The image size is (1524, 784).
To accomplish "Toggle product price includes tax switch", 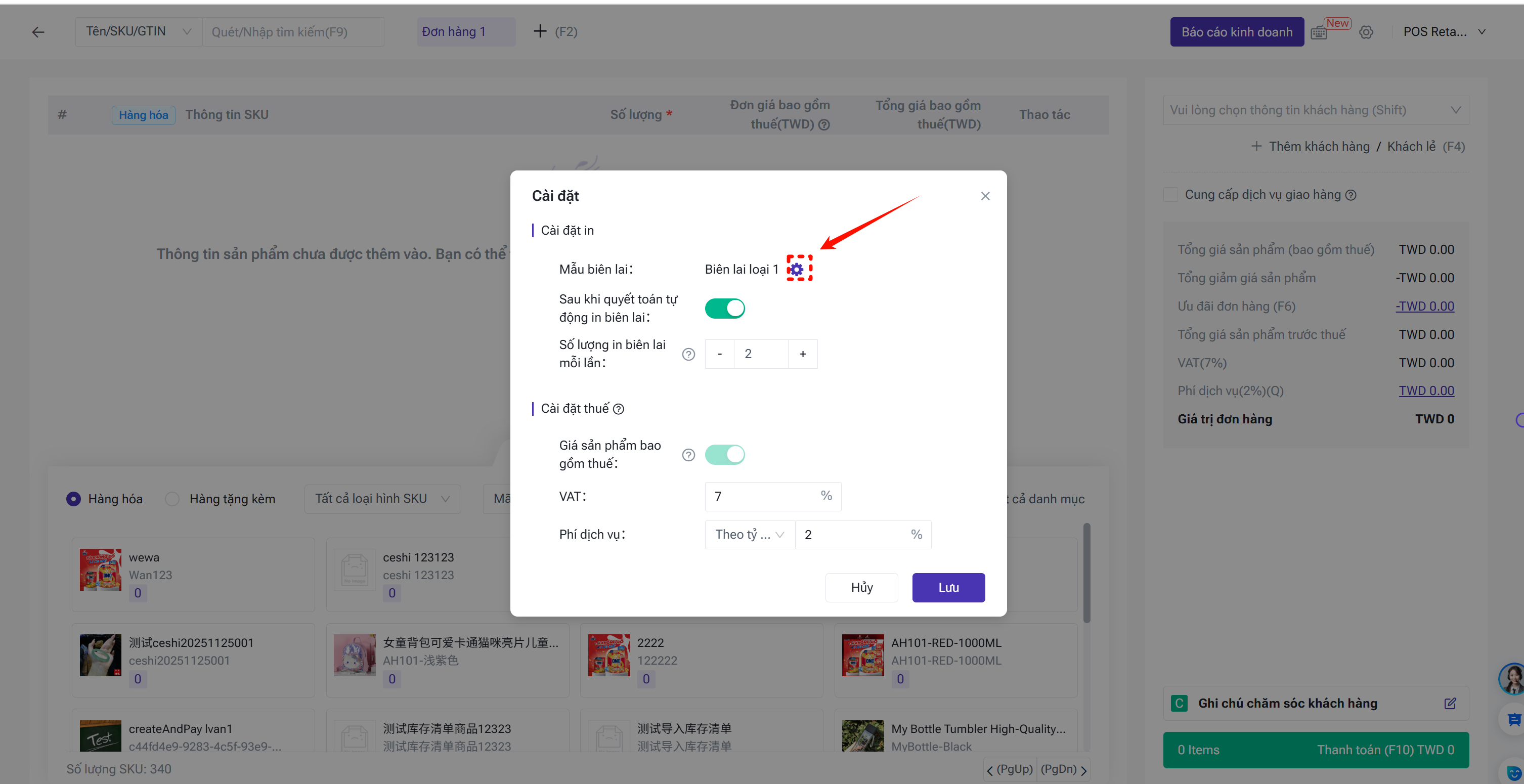I will point(725,454).
